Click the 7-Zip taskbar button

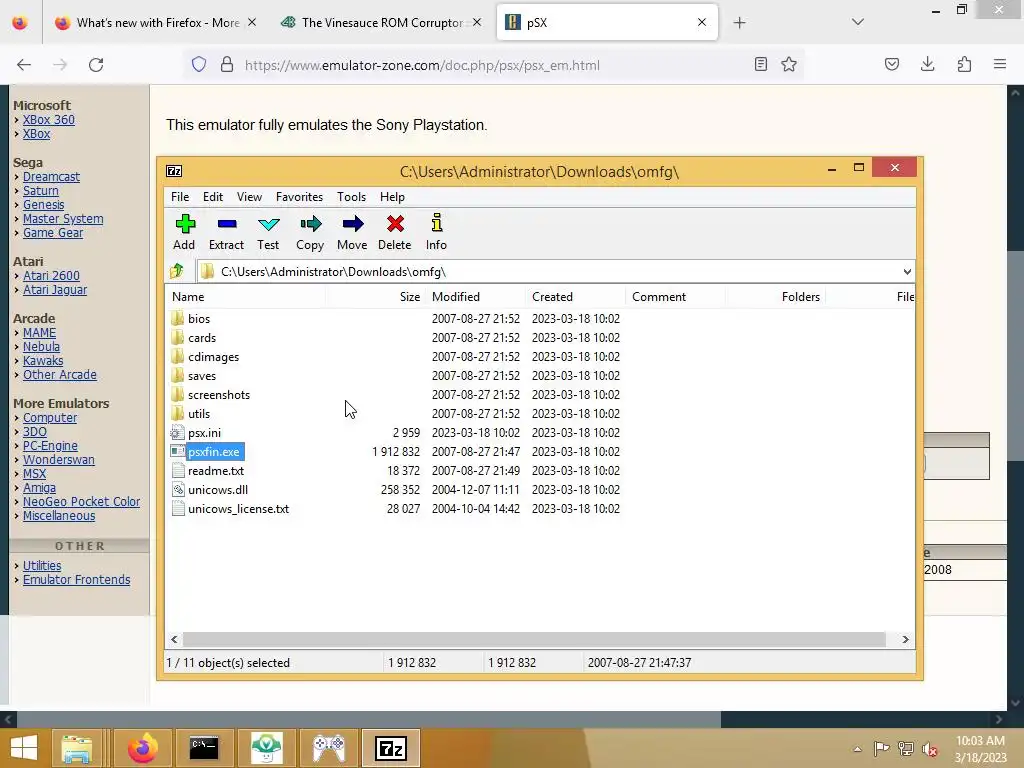pos(391,748)
